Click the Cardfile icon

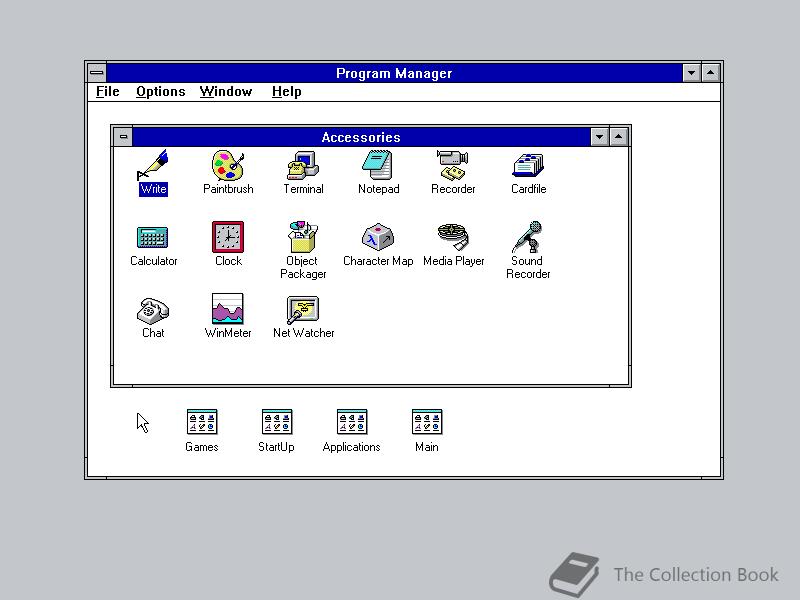click(x=529, y=165)
